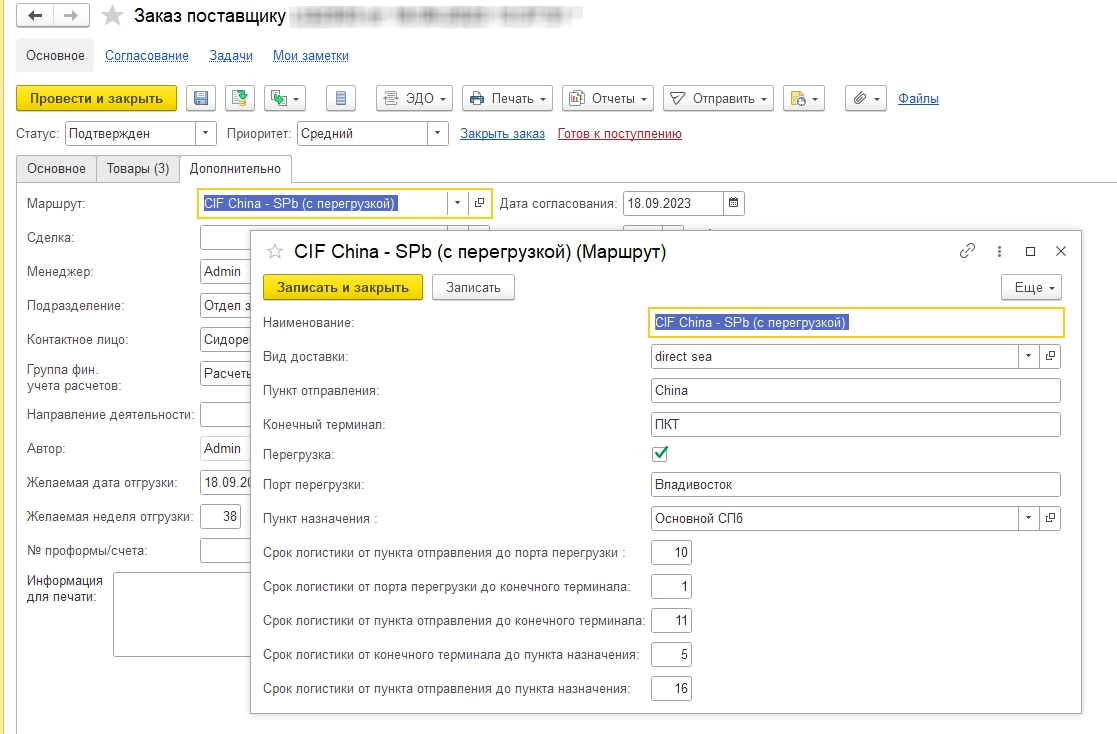Expand the Вид доставки dropdown arrow
This screenshot has width=1117, height=734.
(x=1028, y=356)
